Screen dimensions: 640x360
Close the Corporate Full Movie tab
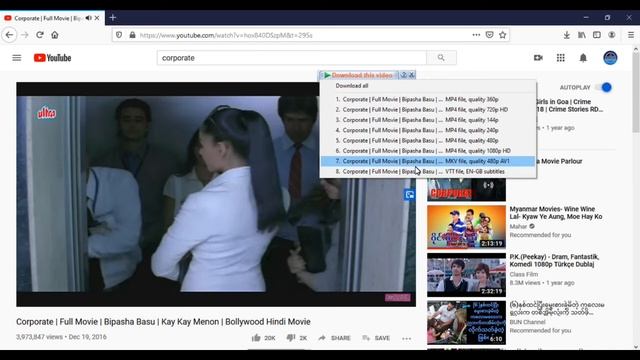click(x=97, y=18)
